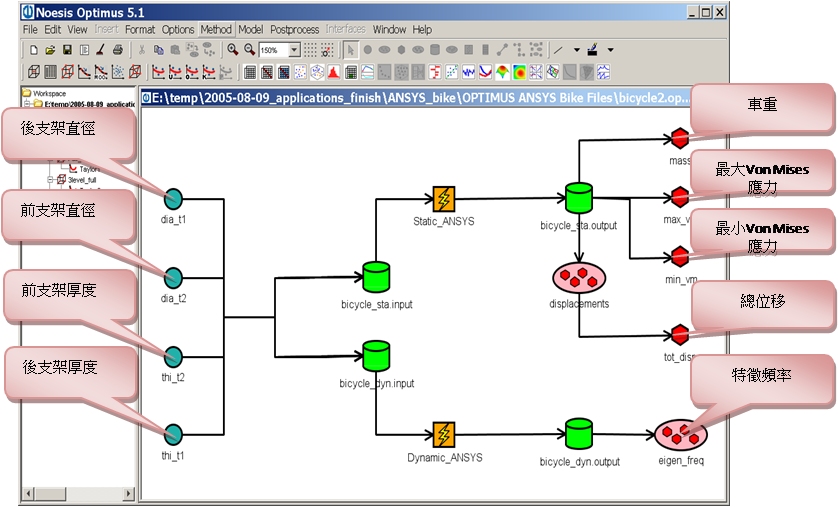Click the Zoom in magnifier icon
Image resolution: width=838 pixels, height=507 pixels.
(x=232, y=49)
